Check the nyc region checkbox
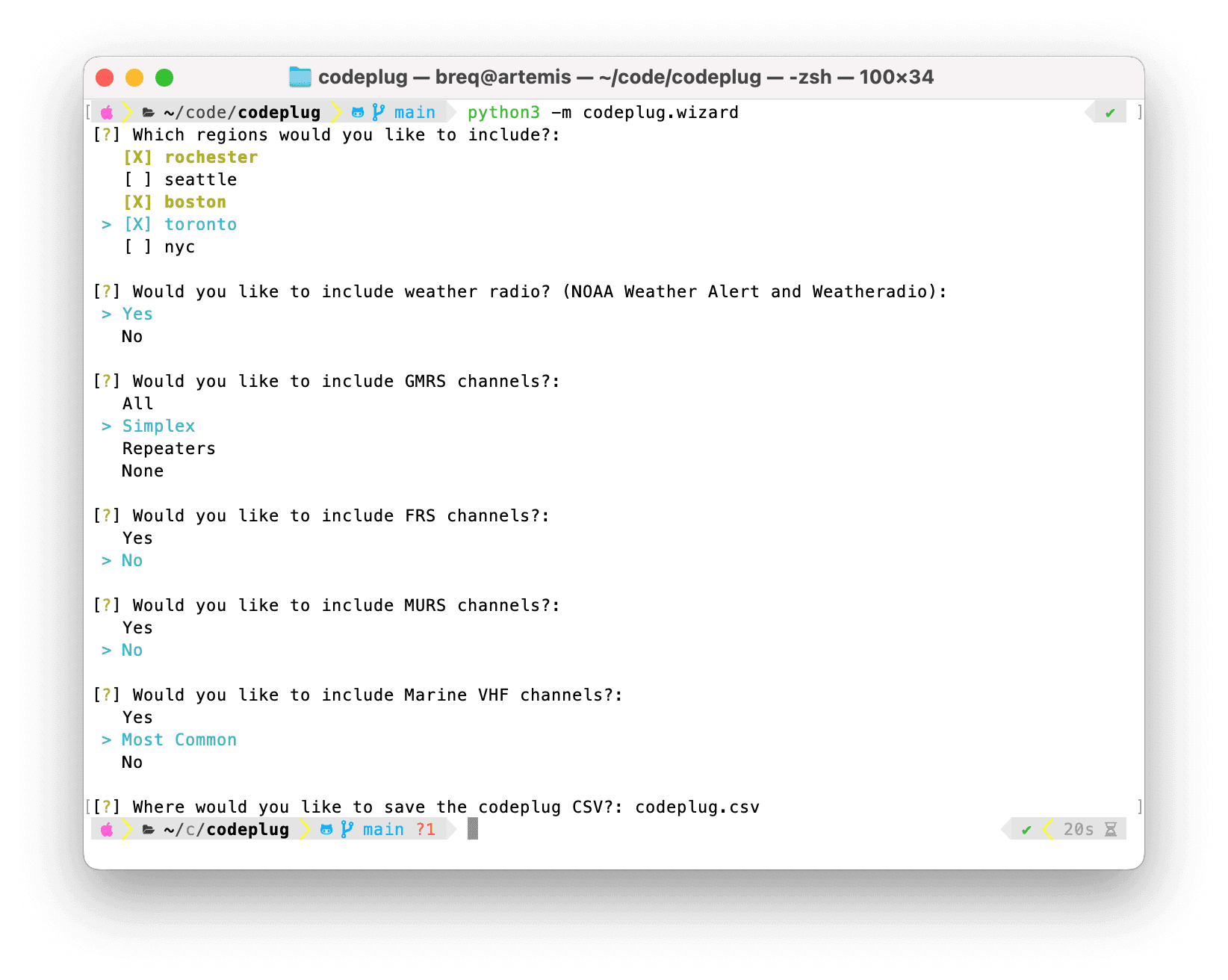 137,246
